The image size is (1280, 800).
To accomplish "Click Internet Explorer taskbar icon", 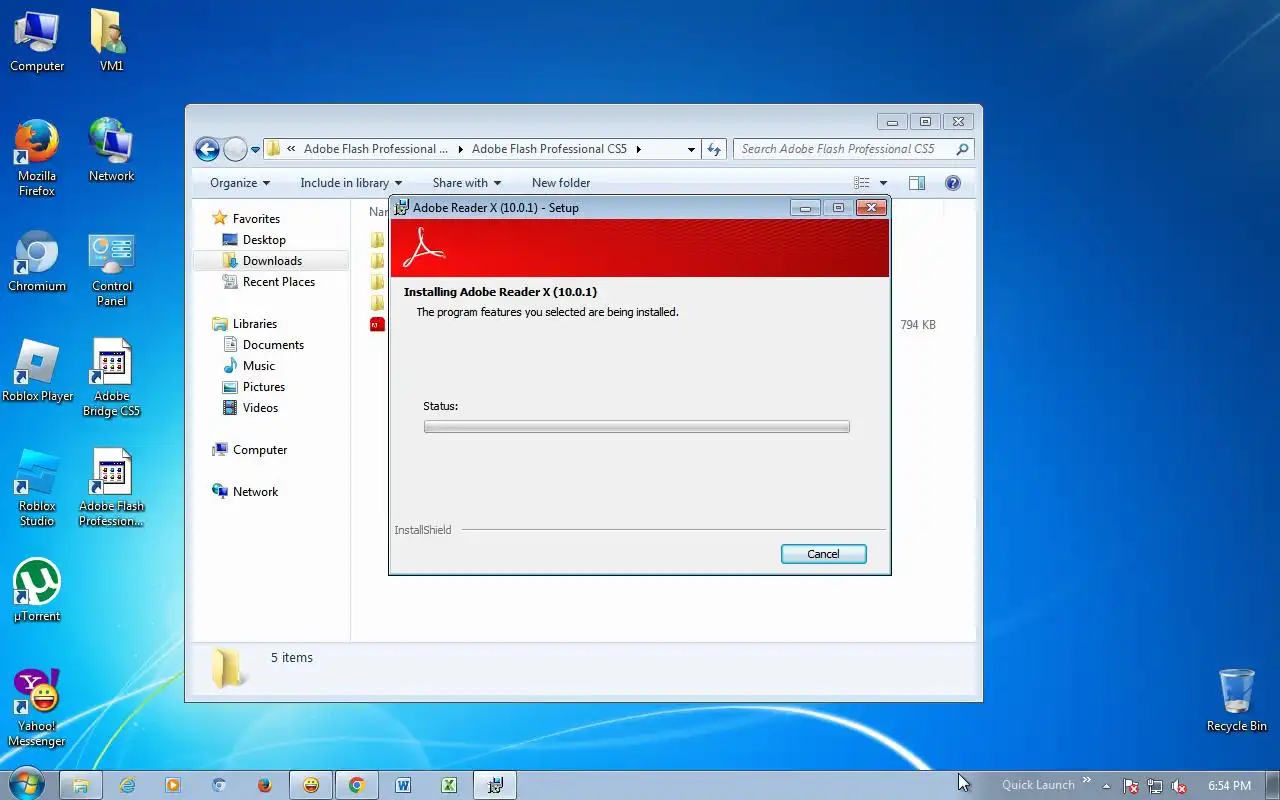I will pos(127,786).
